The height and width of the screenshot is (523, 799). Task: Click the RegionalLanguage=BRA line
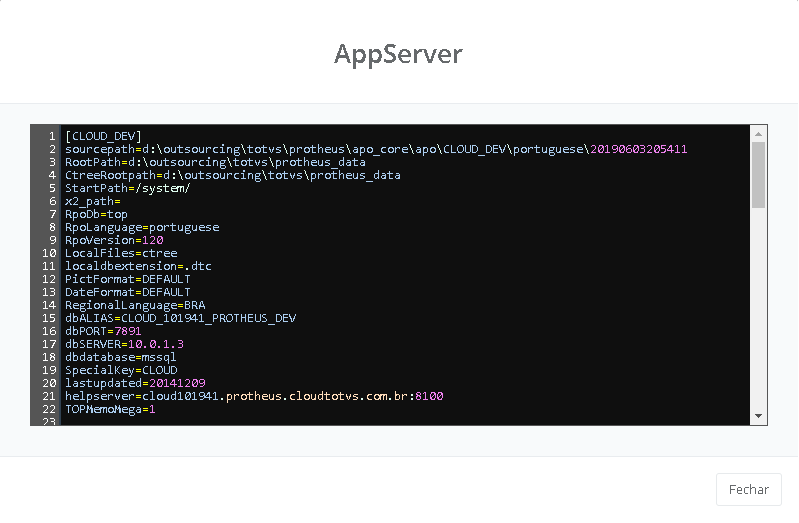point(135,305)
